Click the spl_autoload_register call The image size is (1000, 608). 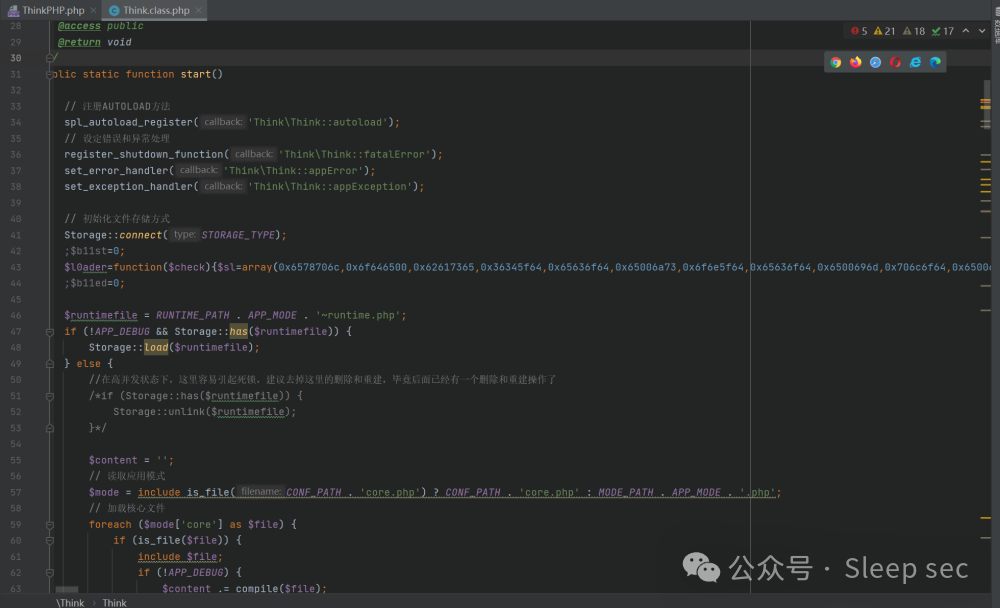click(128, 122)
